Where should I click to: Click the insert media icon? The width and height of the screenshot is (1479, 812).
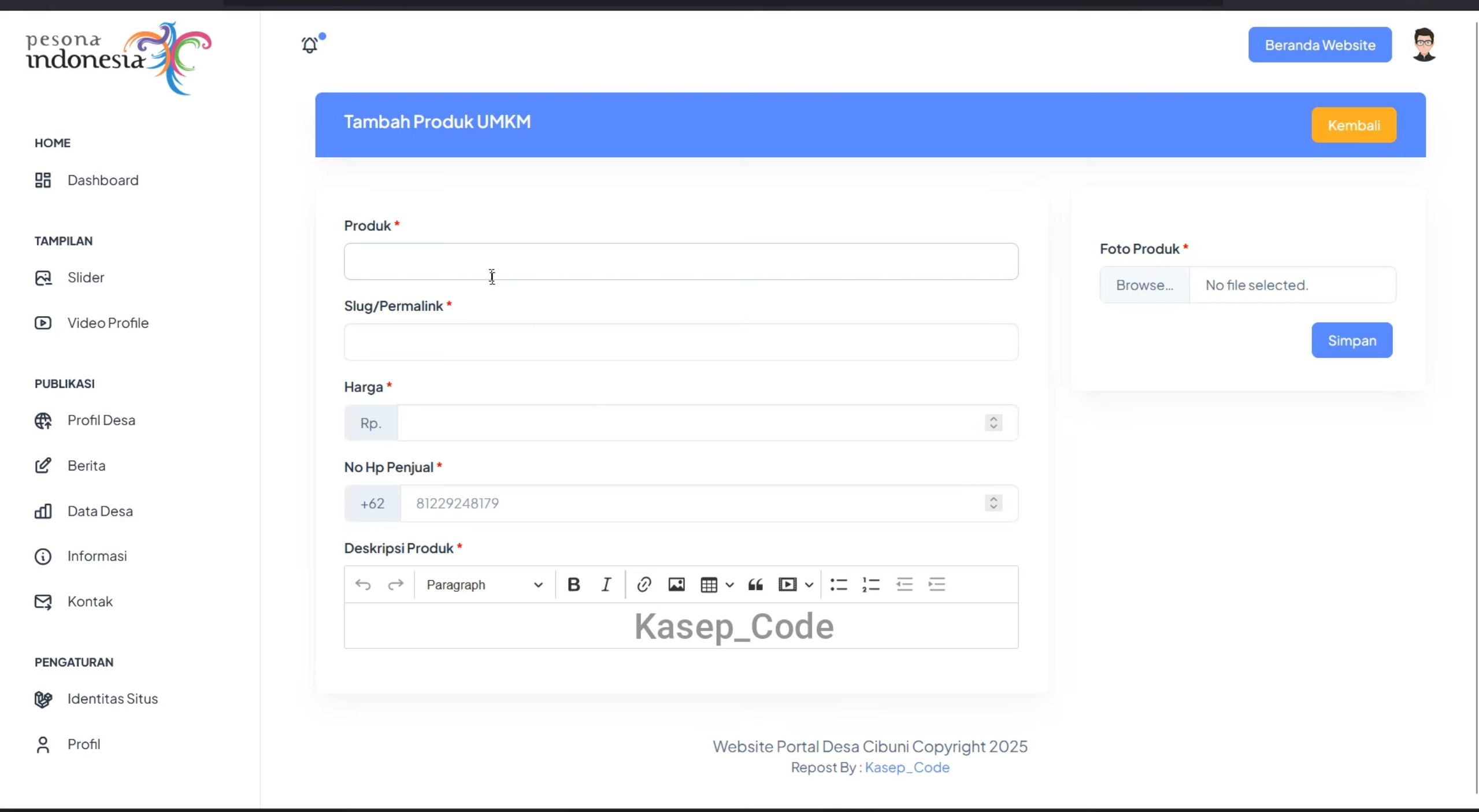[787, 585]
